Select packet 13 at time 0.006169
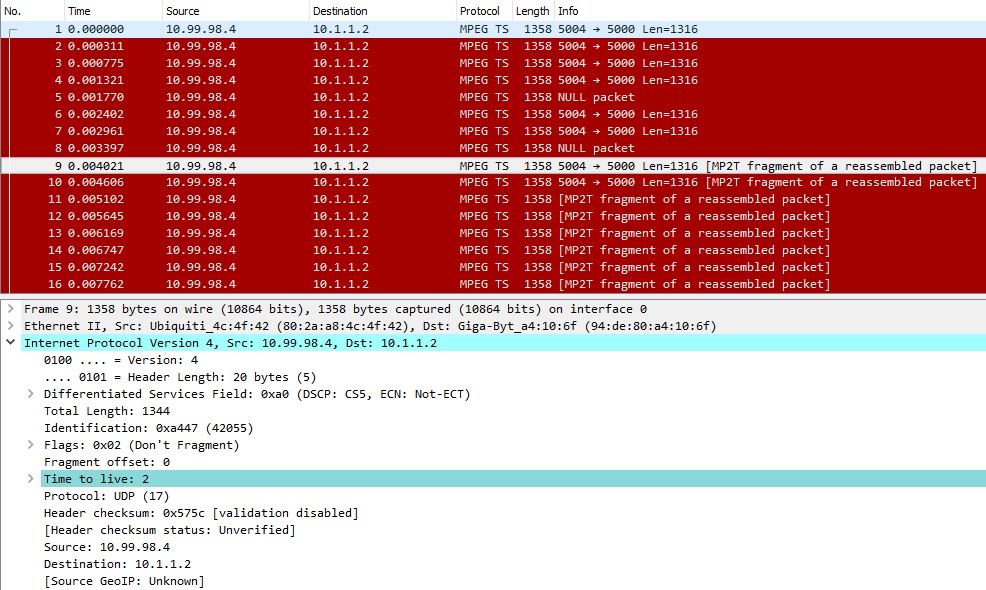 493,233
